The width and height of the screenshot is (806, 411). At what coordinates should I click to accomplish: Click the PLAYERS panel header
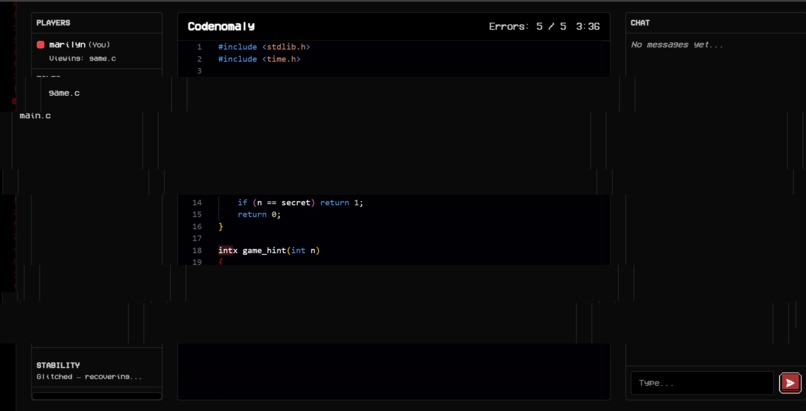[x=53, y=23]
